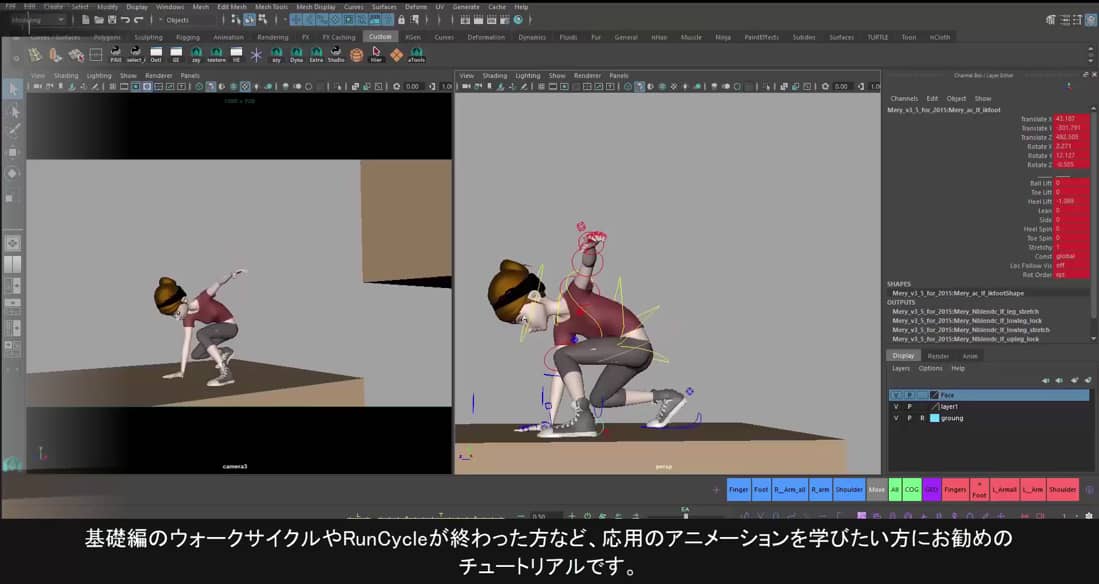Select the Lasso tool in toolbox
1099x584 pixels.
(x=13, y=111)
